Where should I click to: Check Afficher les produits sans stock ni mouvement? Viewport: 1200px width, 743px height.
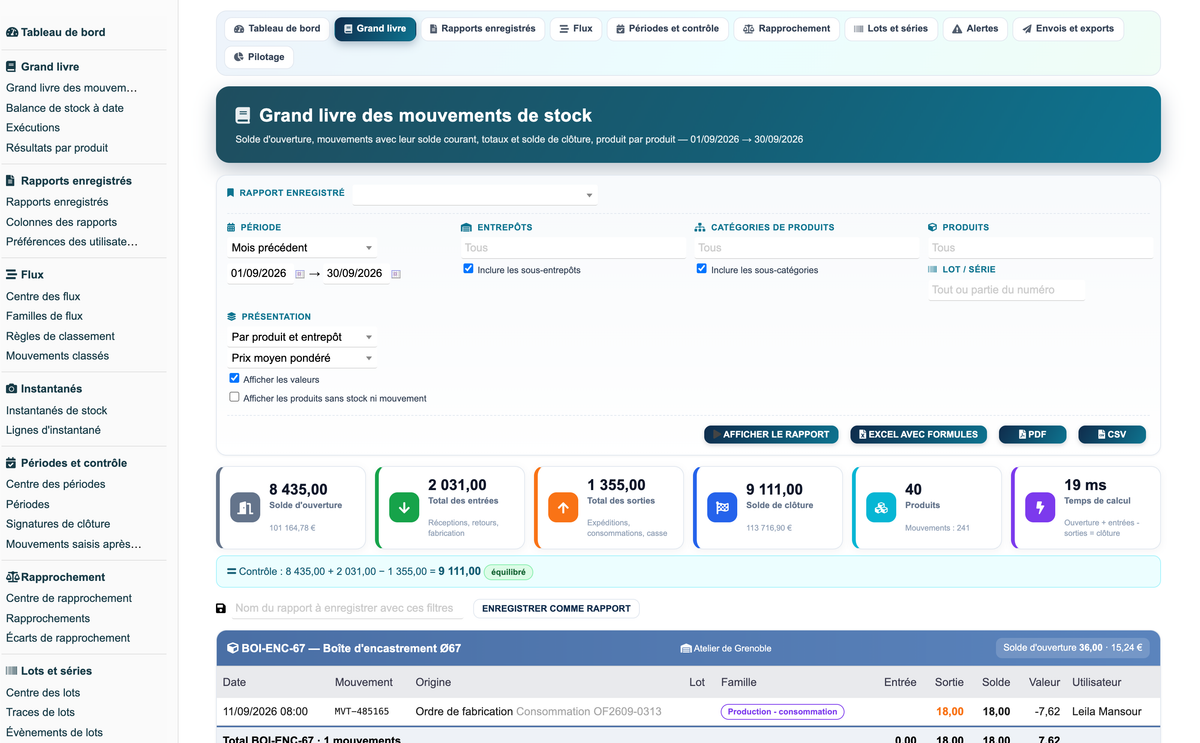pos(234,397)
